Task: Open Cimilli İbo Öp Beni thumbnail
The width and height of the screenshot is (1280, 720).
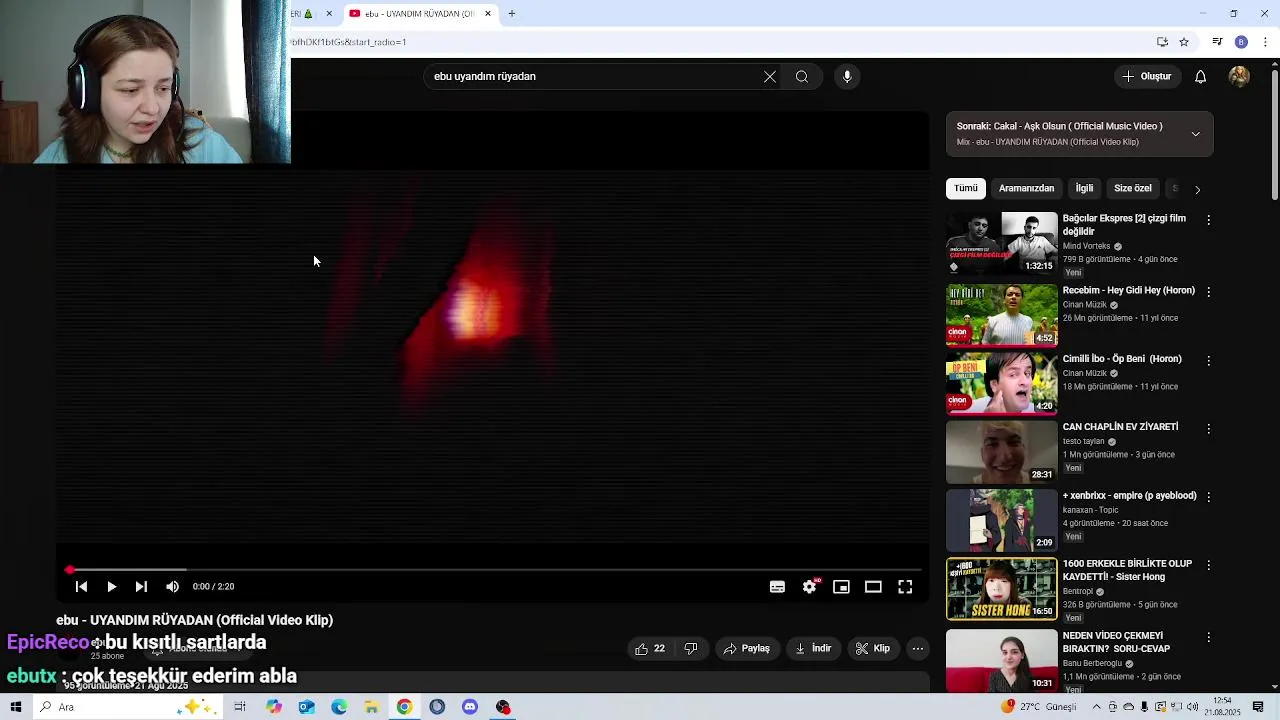Action: coord(1001,383)
